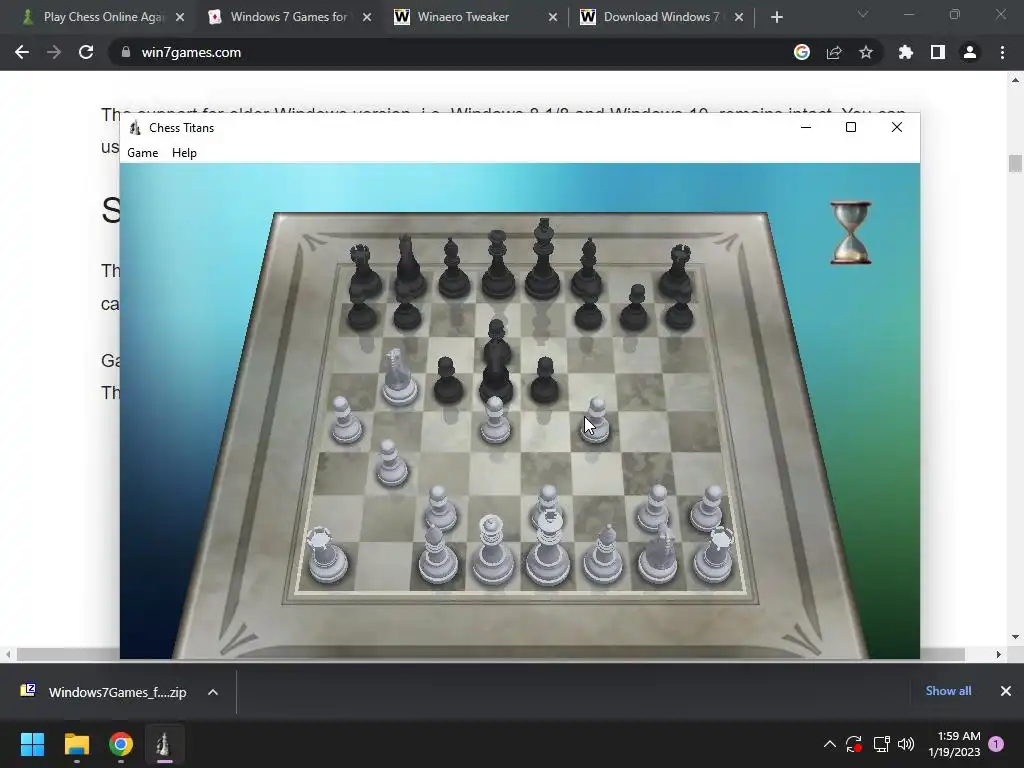Open the Help menu in Chess Titans
The width and height of the screenshot is (1024, 768).
[184, 153]
